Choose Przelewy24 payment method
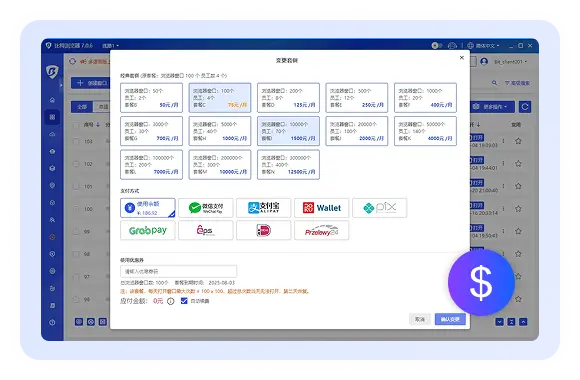 click(x=321, y=231)
